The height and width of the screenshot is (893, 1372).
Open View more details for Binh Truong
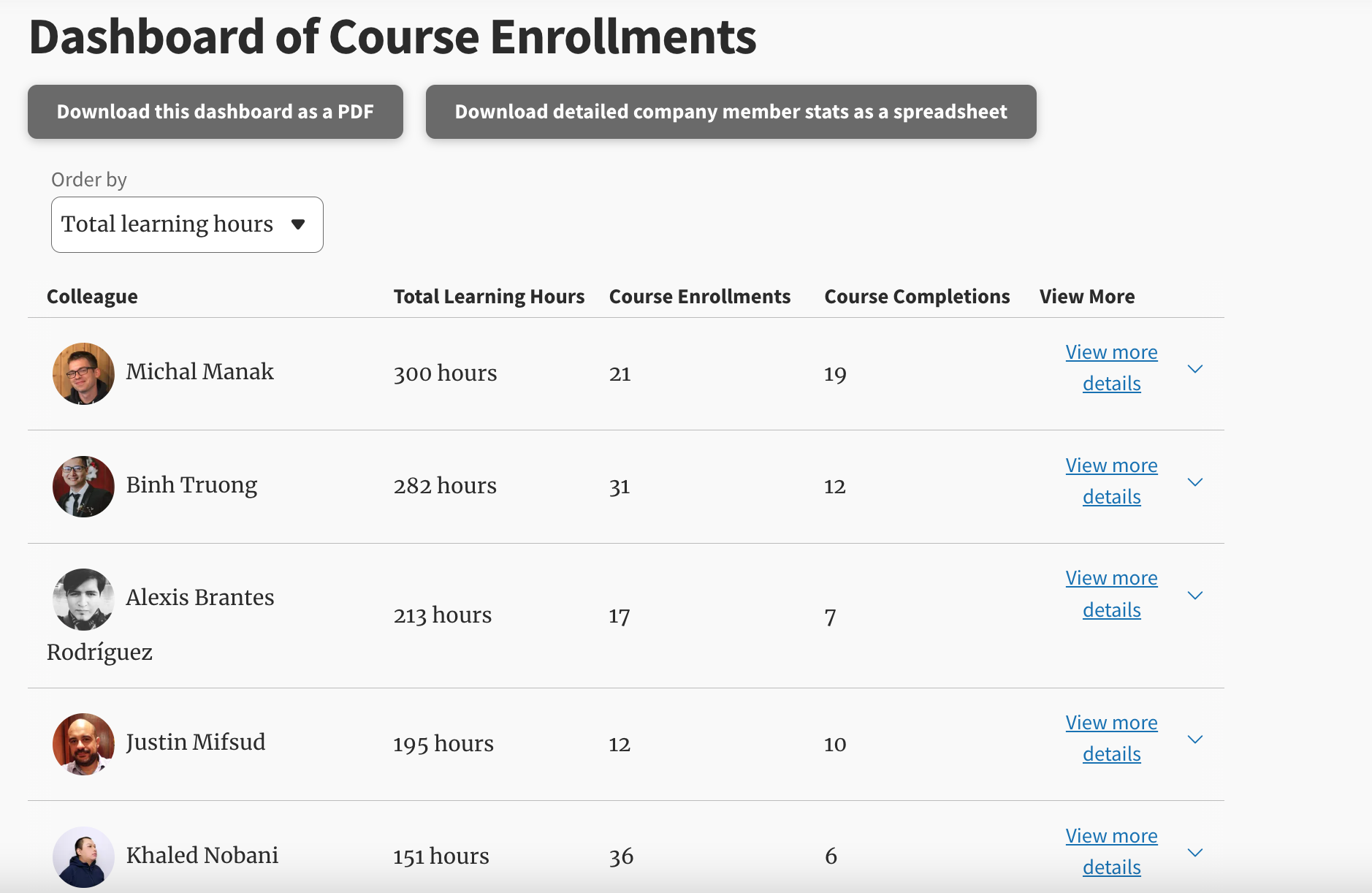click(1111, 481)
